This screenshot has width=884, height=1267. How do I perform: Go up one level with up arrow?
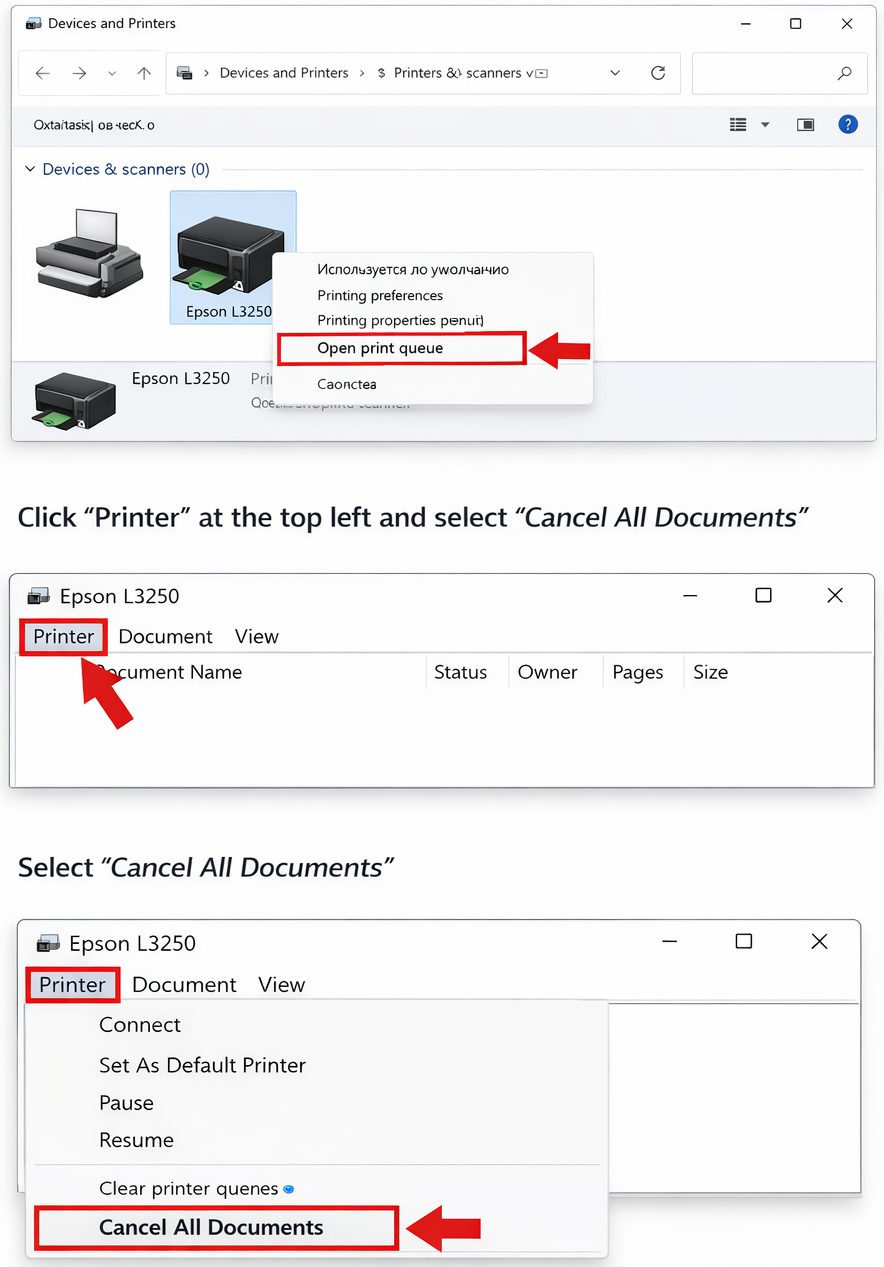[144, 73]
